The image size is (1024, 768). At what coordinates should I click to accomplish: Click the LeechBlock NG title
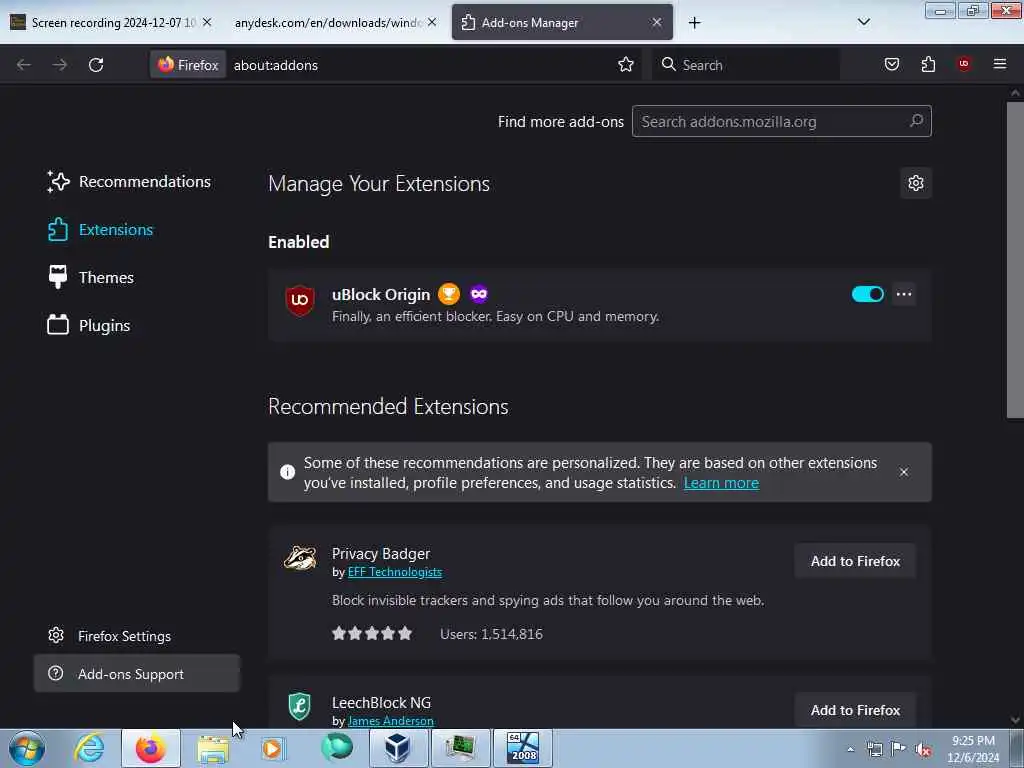381,703
